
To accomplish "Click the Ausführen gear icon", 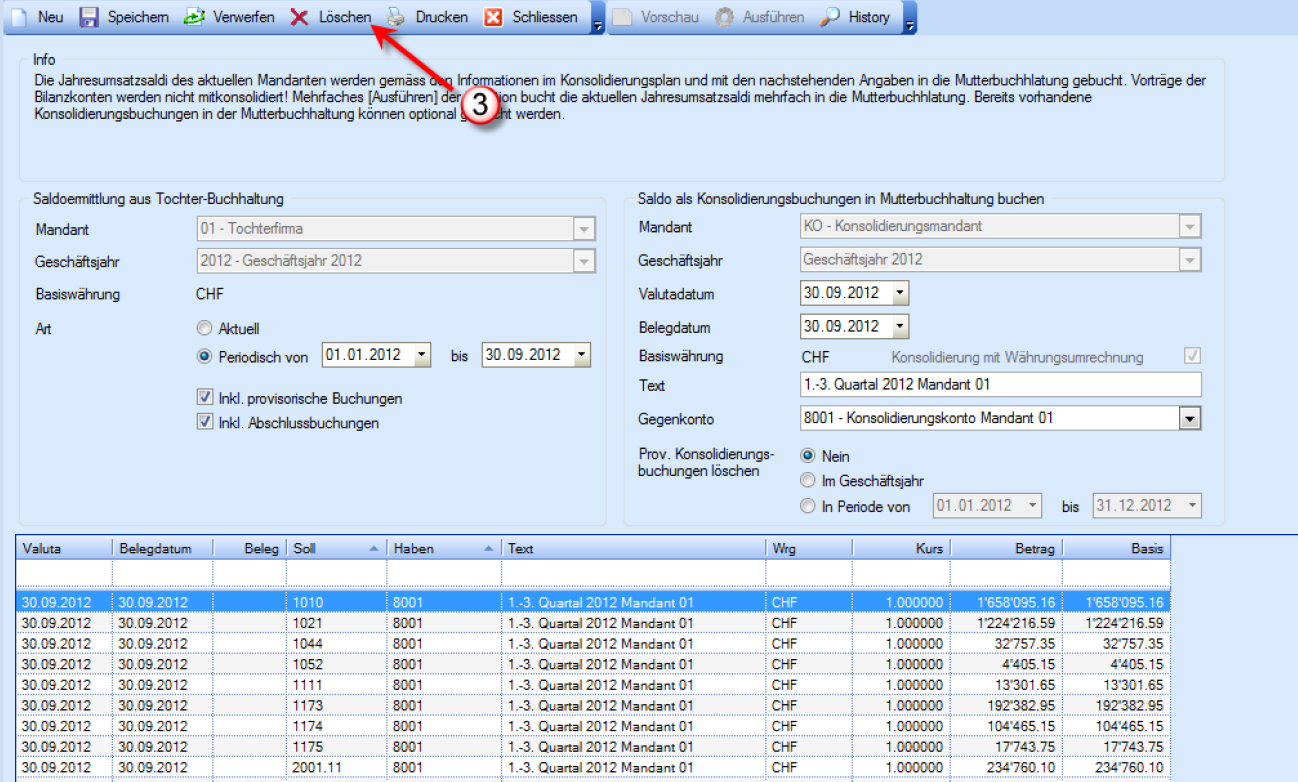I will pos(724,17).
